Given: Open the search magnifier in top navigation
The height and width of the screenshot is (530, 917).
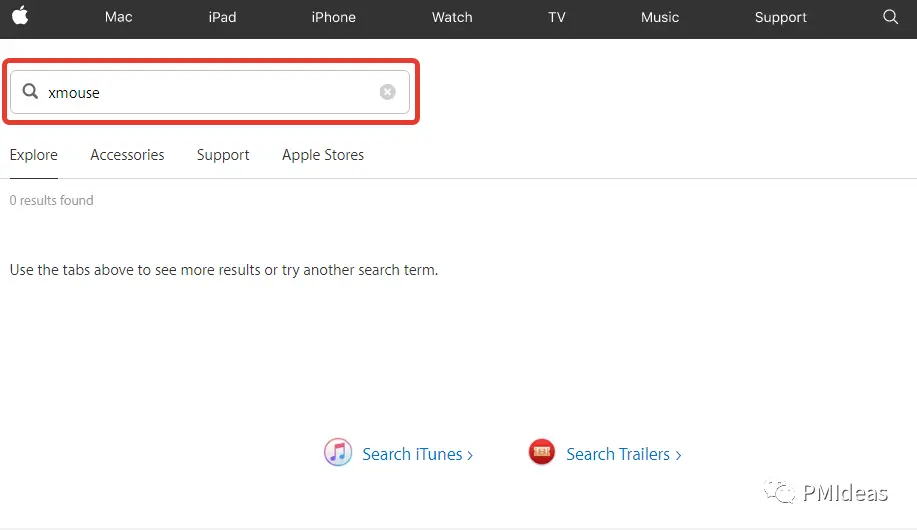Looking at the screenshot, I should pos(890,17).
